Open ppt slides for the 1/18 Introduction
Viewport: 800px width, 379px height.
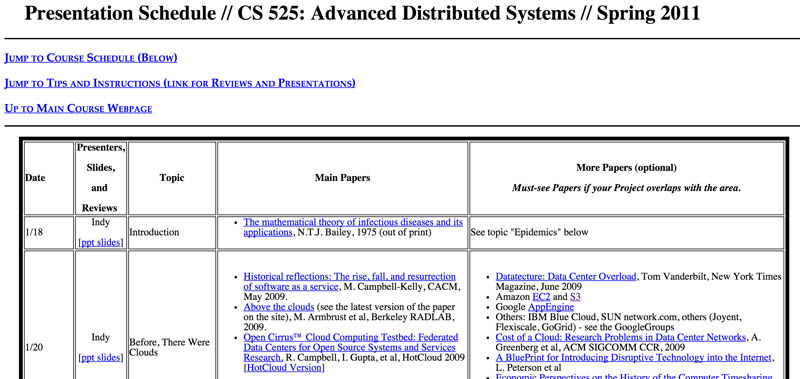pyautogui.click(x=101, y=242)
